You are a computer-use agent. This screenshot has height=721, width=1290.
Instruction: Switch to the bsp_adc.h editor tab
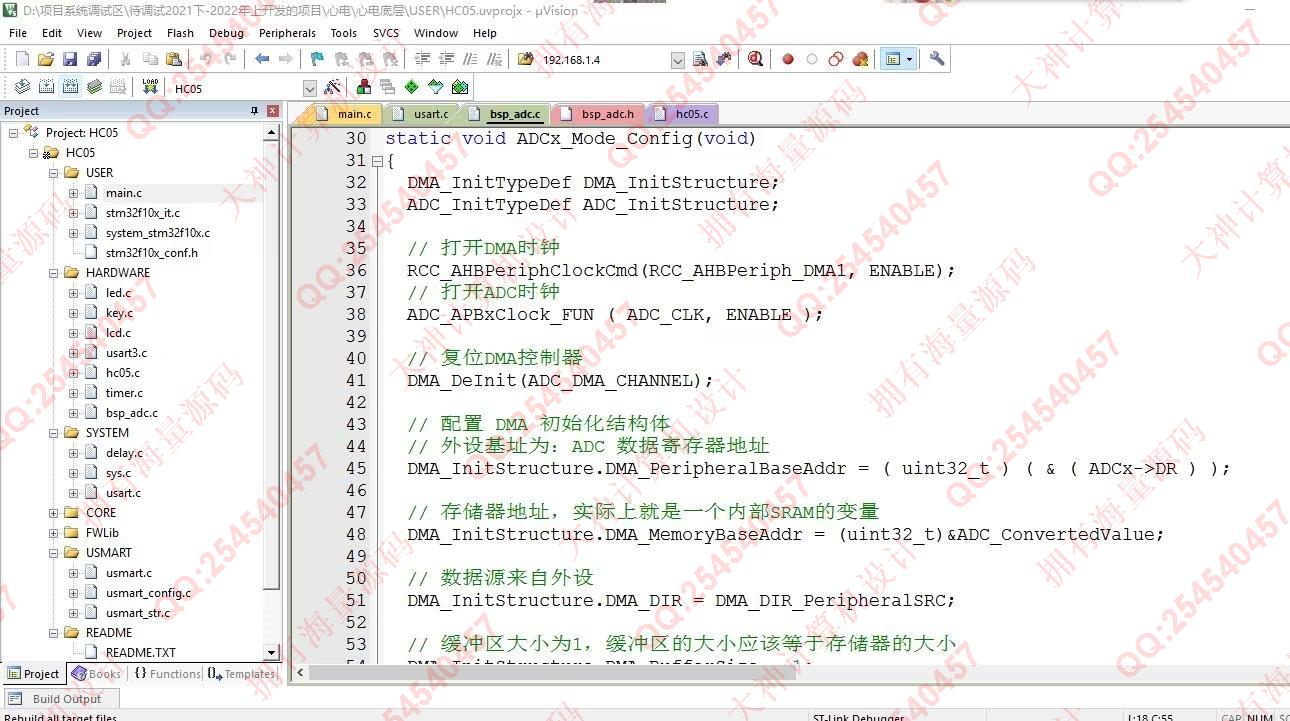(598, 114)
